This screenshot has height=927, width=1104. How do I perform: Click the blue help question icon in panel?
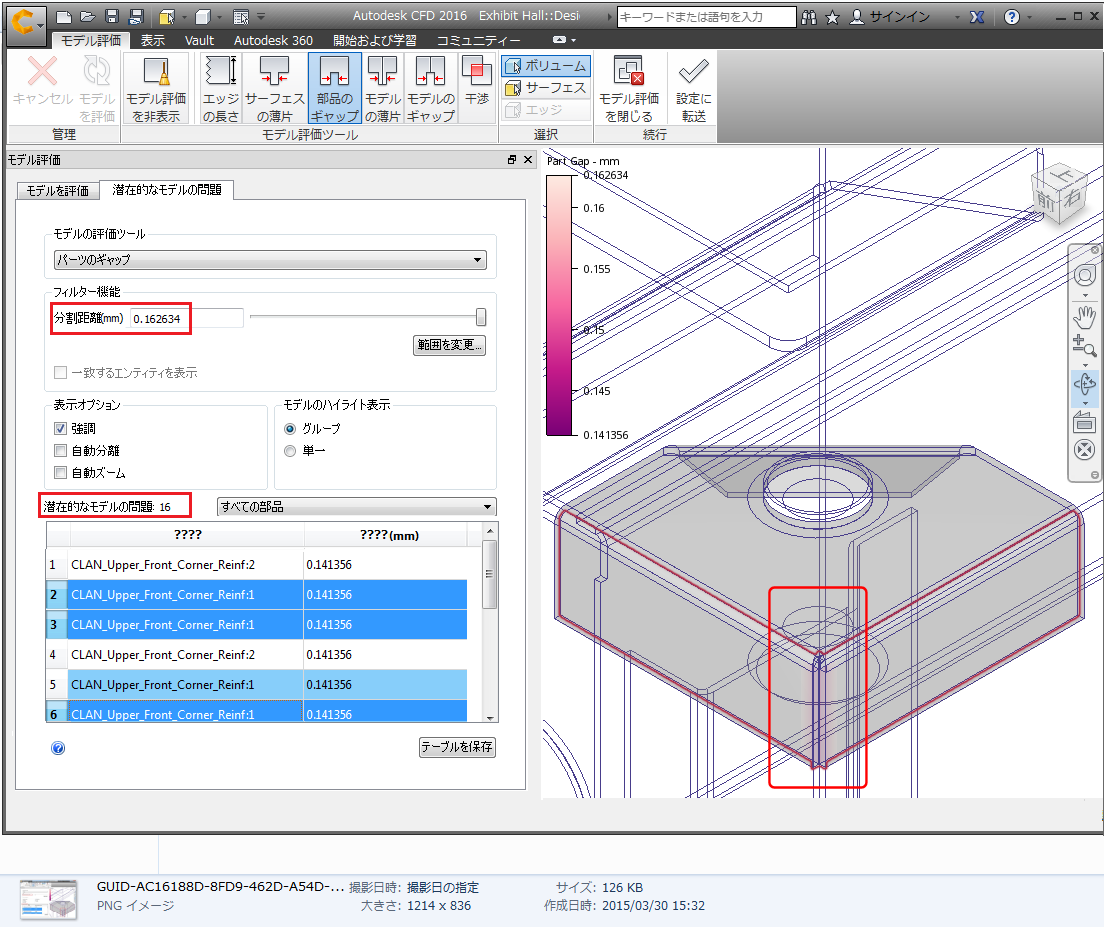pyautogui.click(x=58, y=748)
